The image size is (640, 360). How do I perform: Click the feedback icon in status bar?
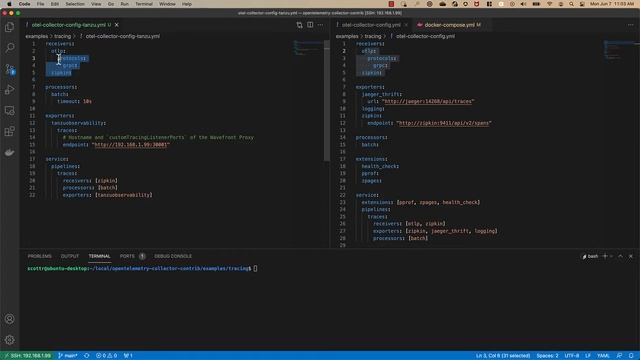coord(619,356)
